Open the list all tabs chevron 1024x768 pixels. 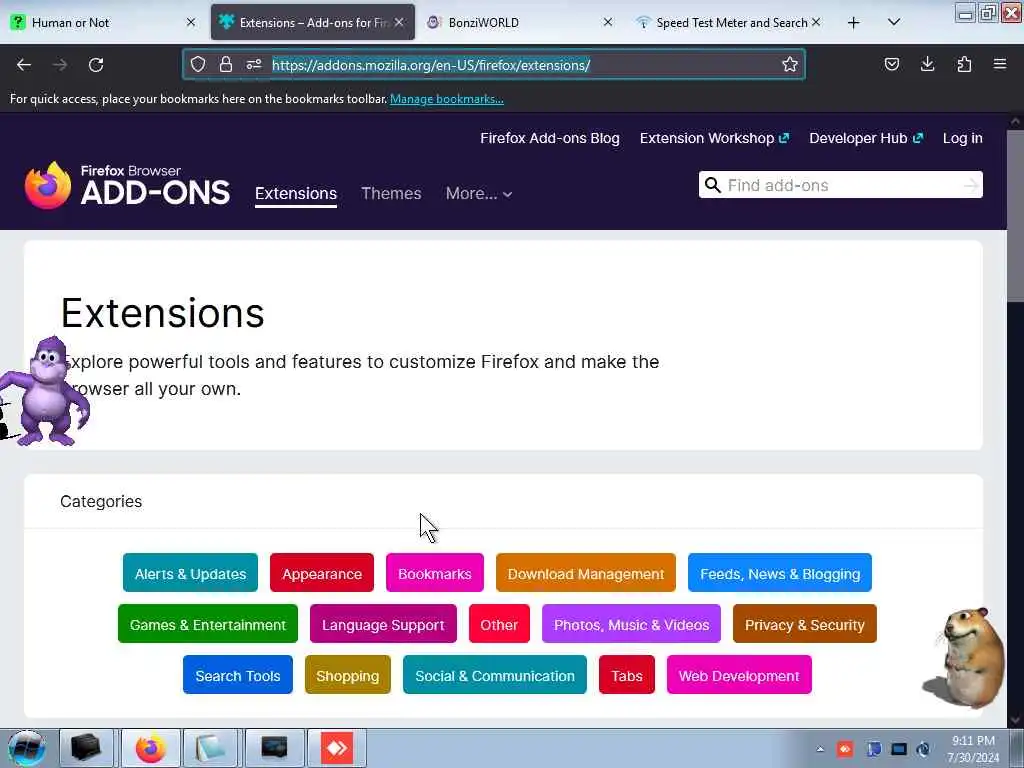pyautogui.click(x=894, y=23)
